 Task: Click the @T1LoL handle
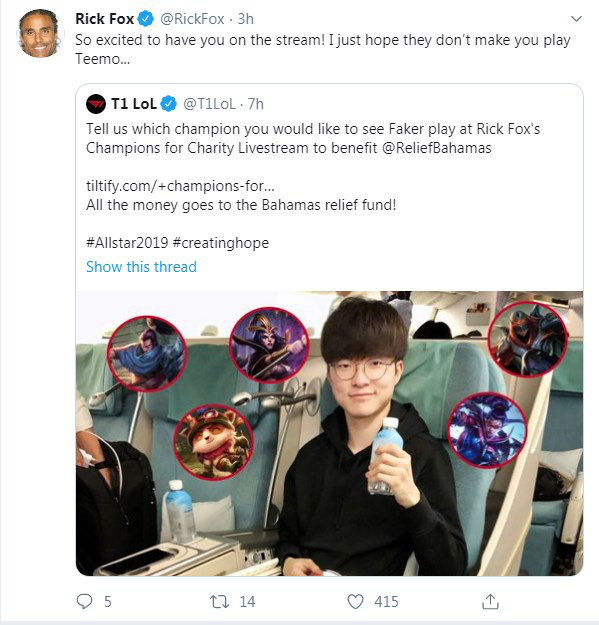210,104
